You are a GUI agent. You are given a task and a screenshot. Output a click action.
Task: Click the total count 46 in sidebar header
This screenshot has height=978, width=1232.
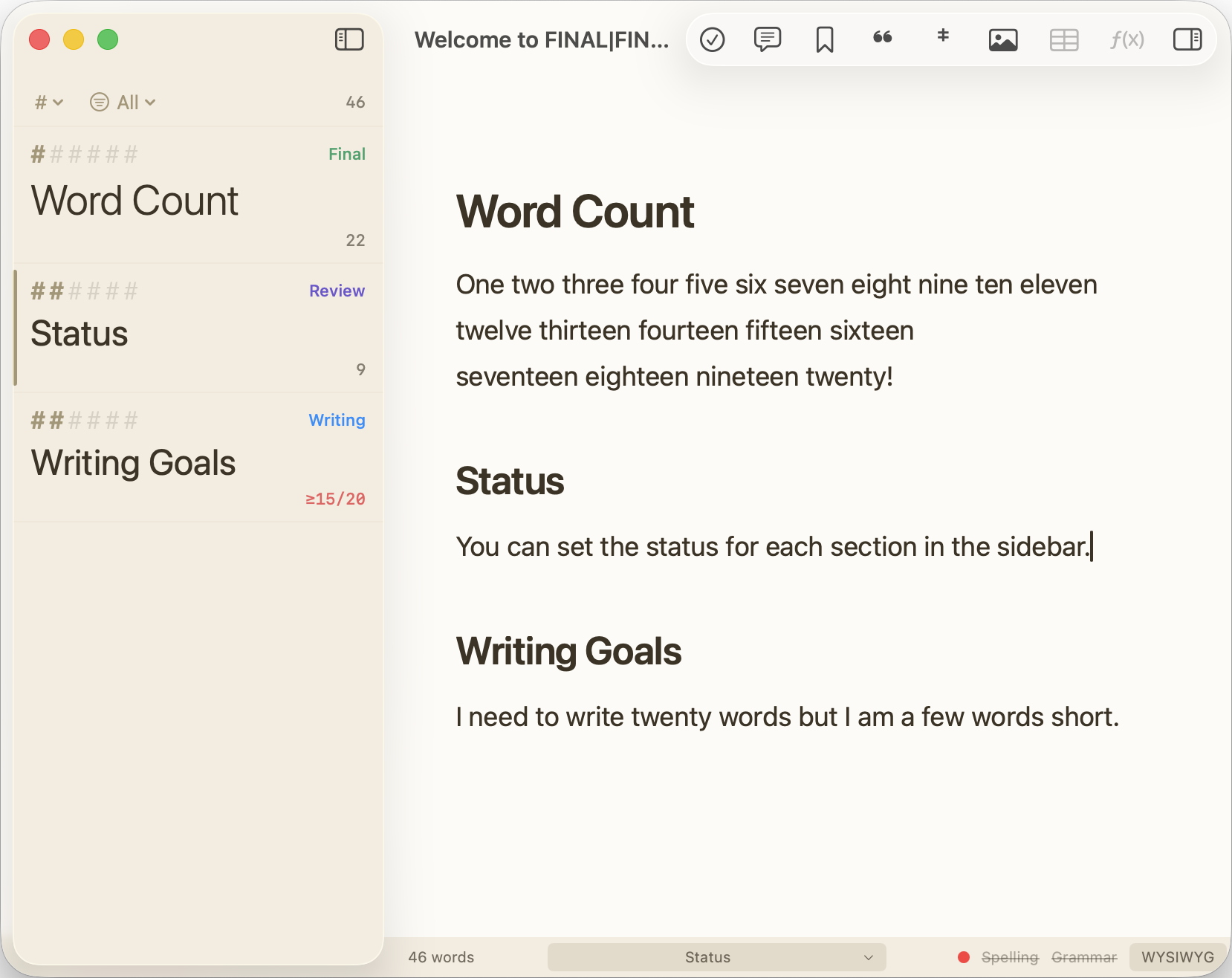tap(355, 103)
